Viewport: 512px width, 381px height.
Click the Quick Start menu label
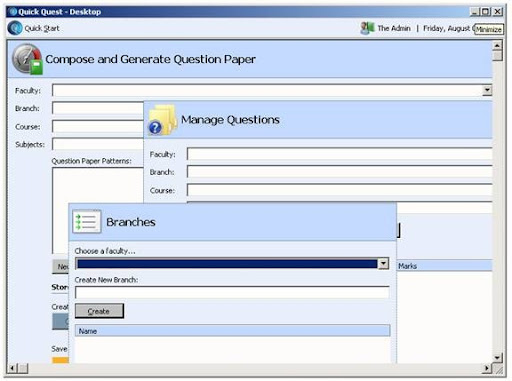(42, 28)
